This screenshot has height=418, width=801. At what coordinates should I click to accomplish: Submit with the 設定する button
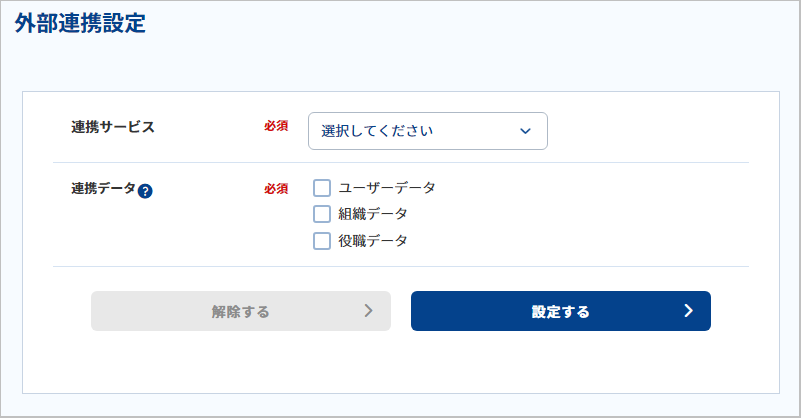click(x=561, y=311)
